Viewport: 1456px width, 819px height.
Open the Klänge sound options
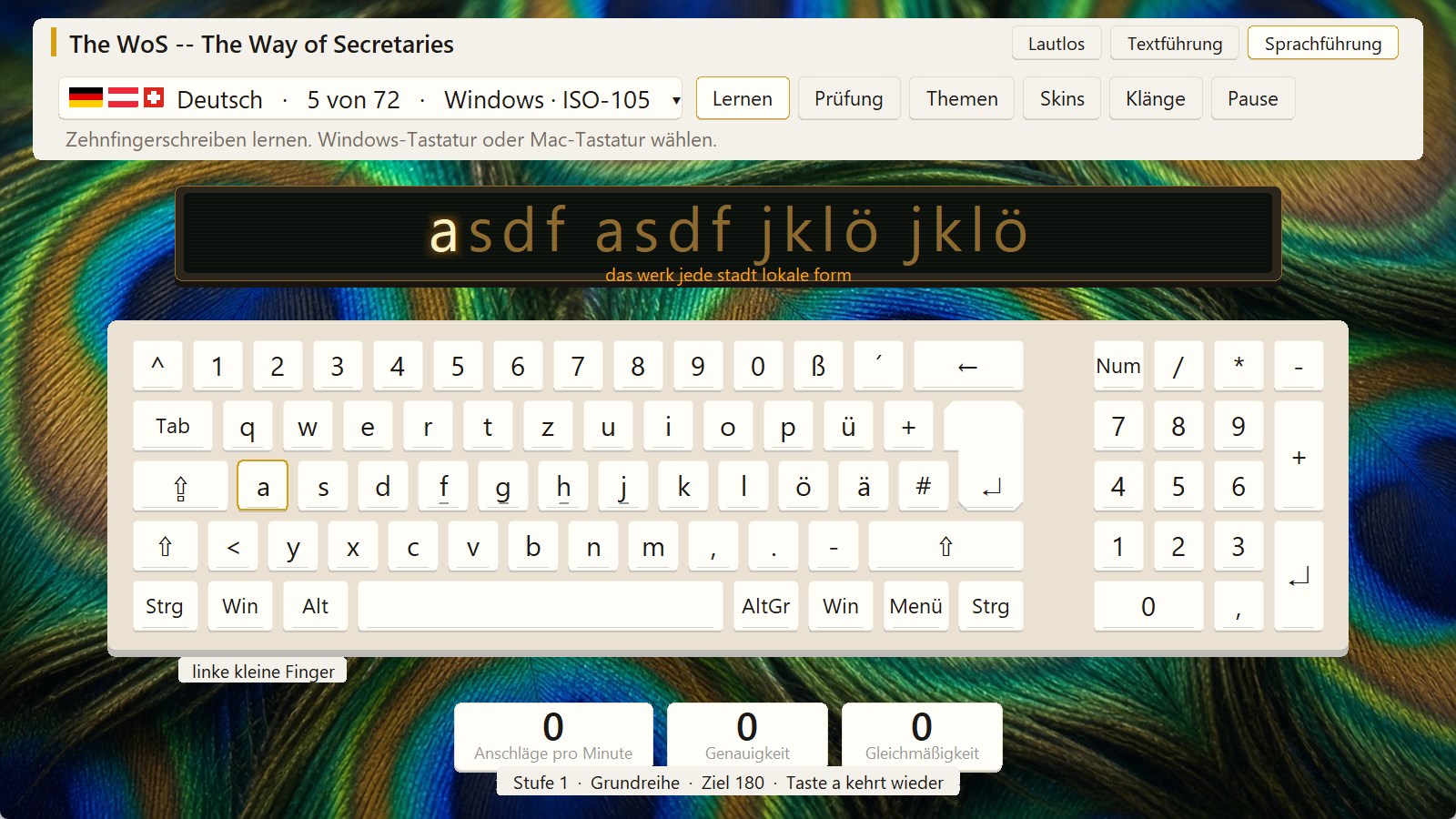pos(1156,98)
